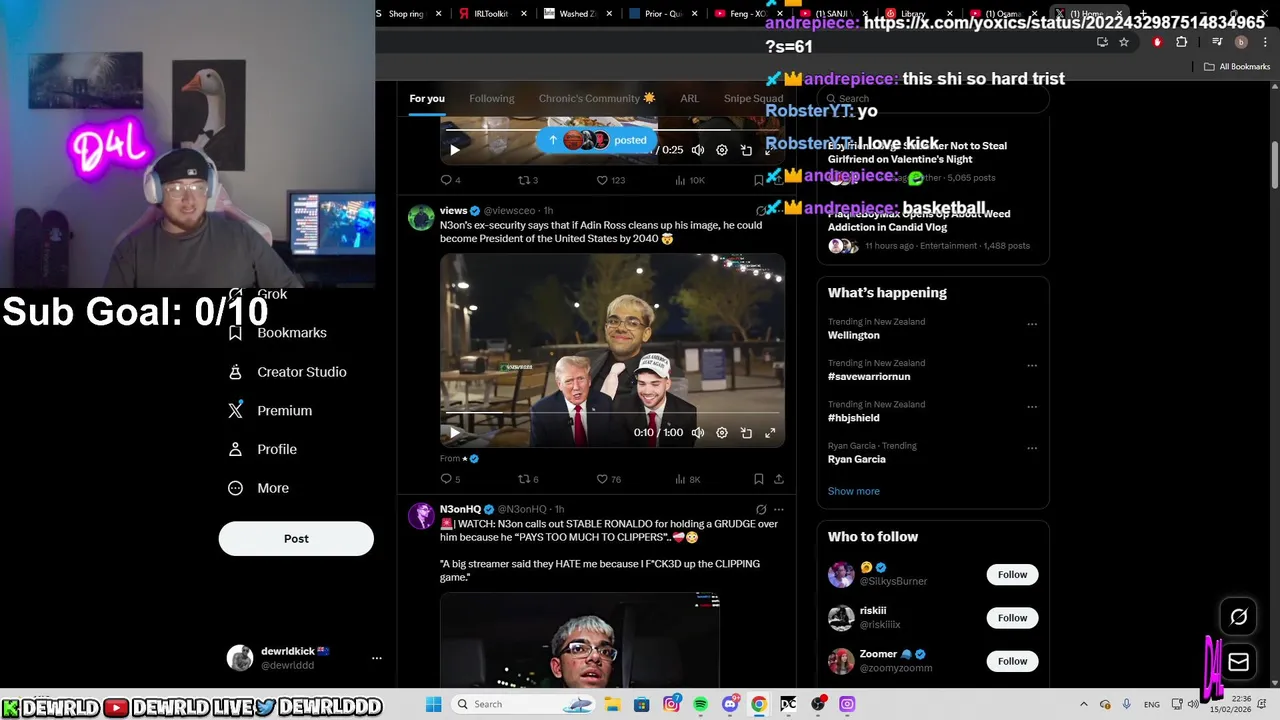Screen dimensions: 1280x720
Task: Open Grok action on N3onHQ post
Action: [x=761, y=509]
